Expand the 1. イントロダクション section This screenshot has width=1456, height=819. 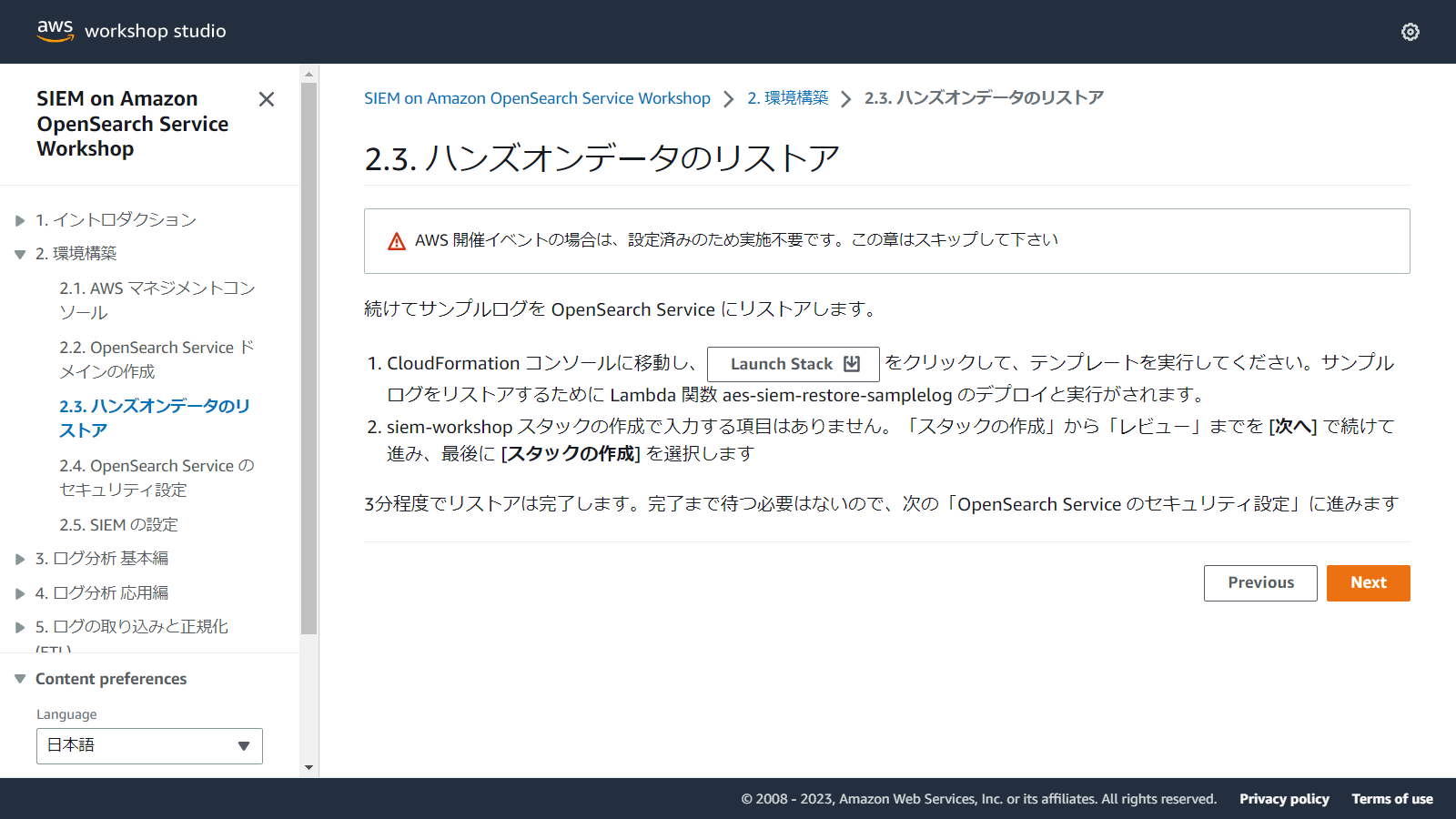point(20,220)
